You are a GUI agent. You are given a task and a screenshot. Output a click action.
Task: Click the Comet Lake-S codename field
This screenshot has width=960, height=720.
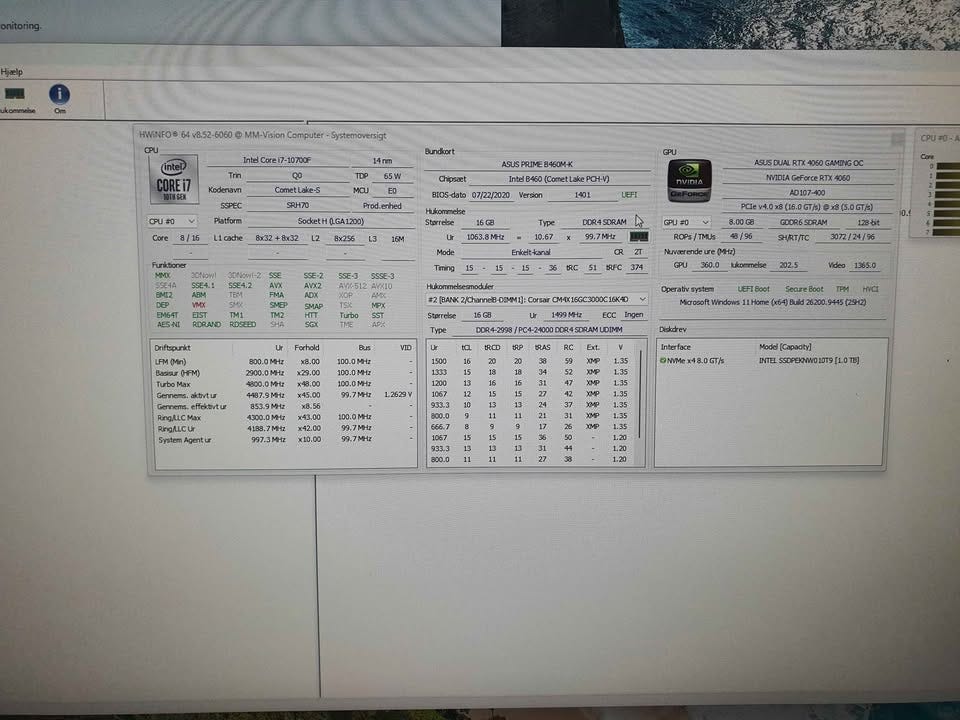coord(298,190)
